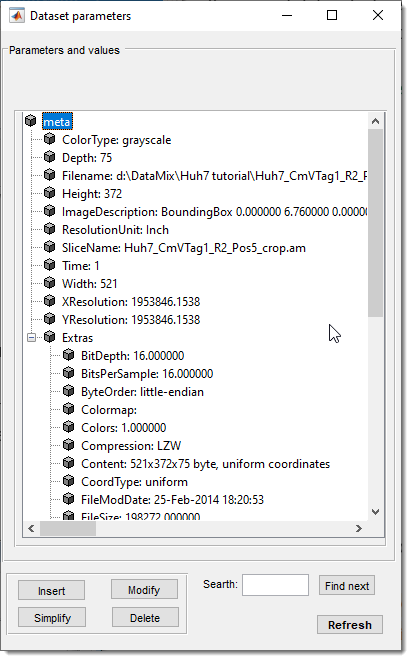Click the cube icon next to meta

[x=30, y=121]
